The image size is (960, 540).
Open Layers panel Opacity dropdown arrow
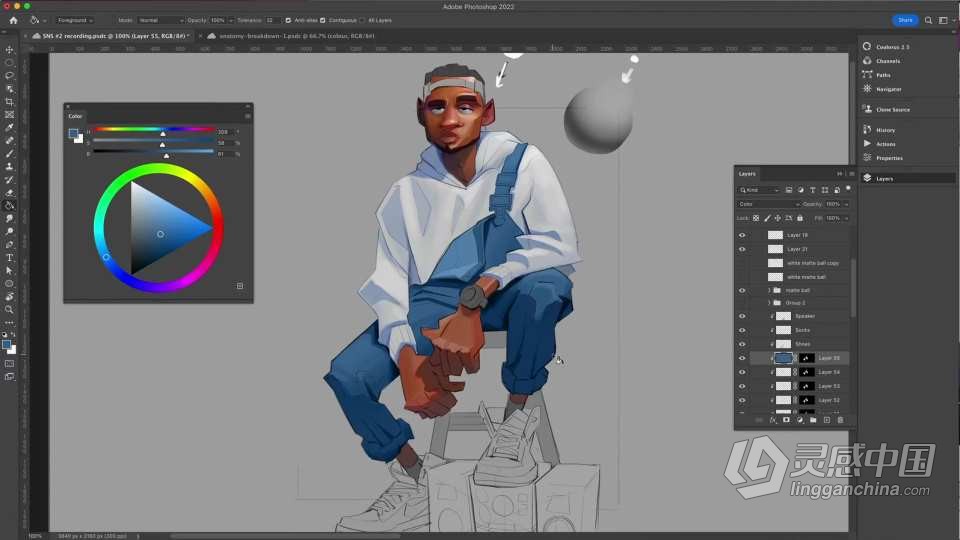click(846, 204)
